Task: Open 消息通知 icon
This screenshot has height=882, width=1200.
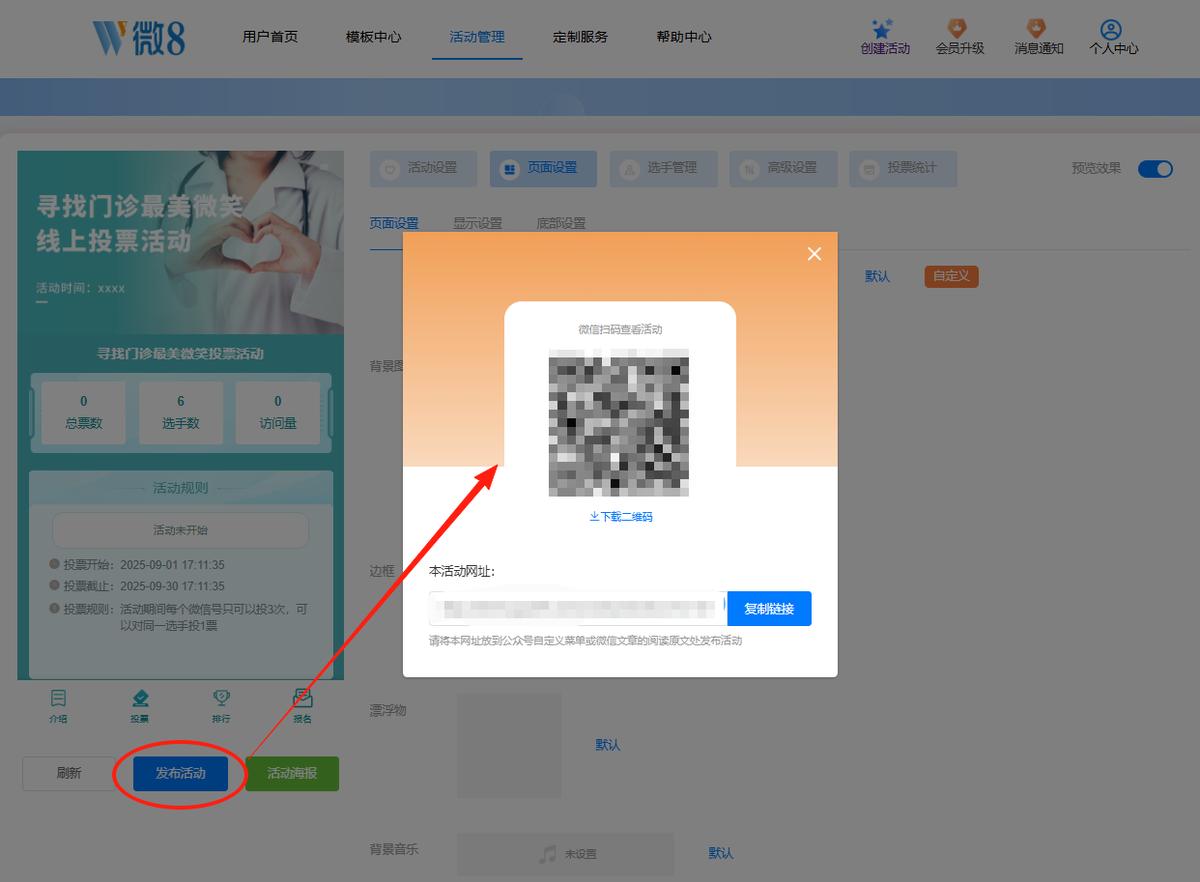Action: [1037, 29]
